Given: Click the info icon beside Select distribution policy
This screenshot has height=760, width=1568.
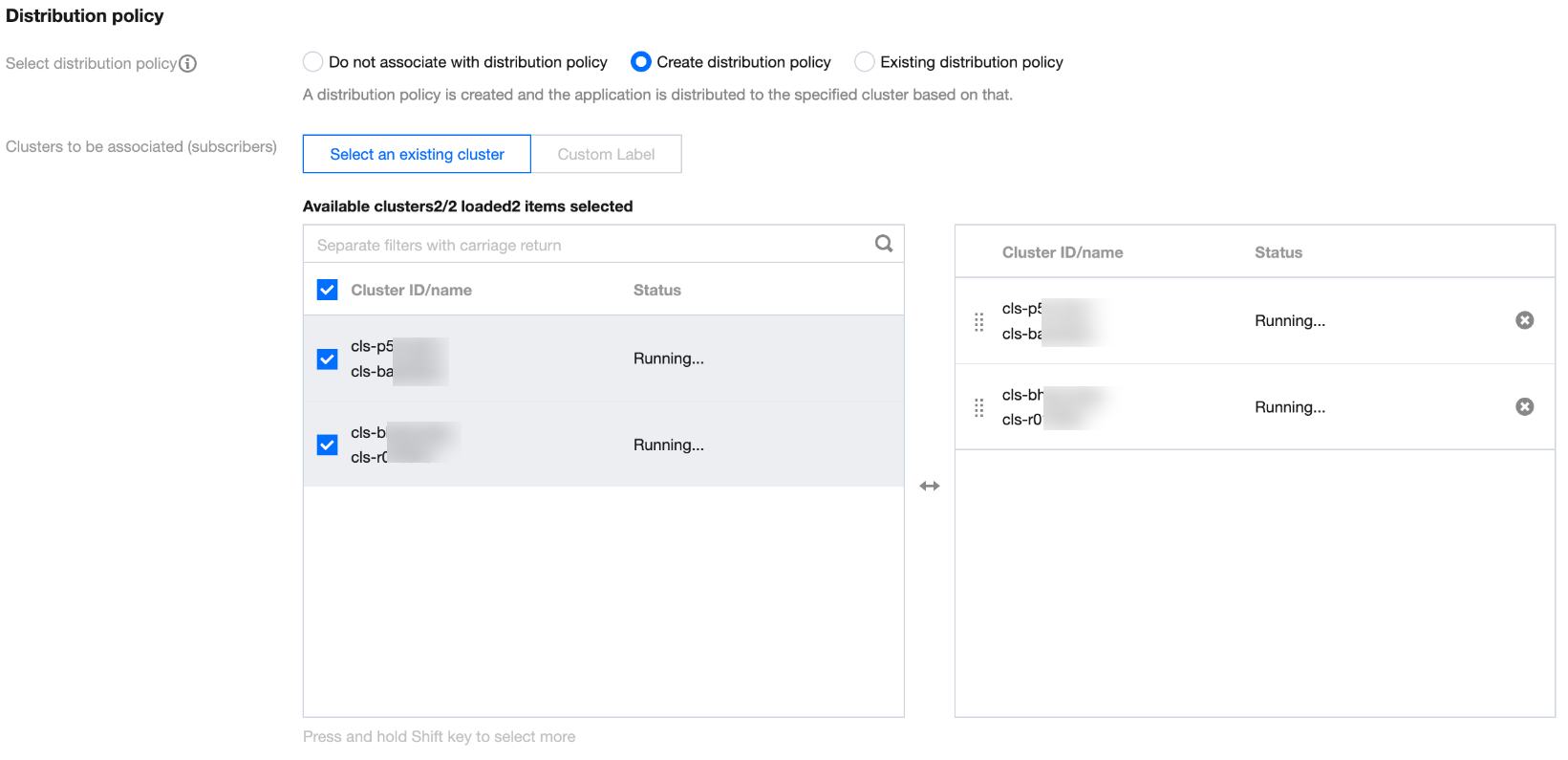Looking at the screenshot, I should pos(188,64).
